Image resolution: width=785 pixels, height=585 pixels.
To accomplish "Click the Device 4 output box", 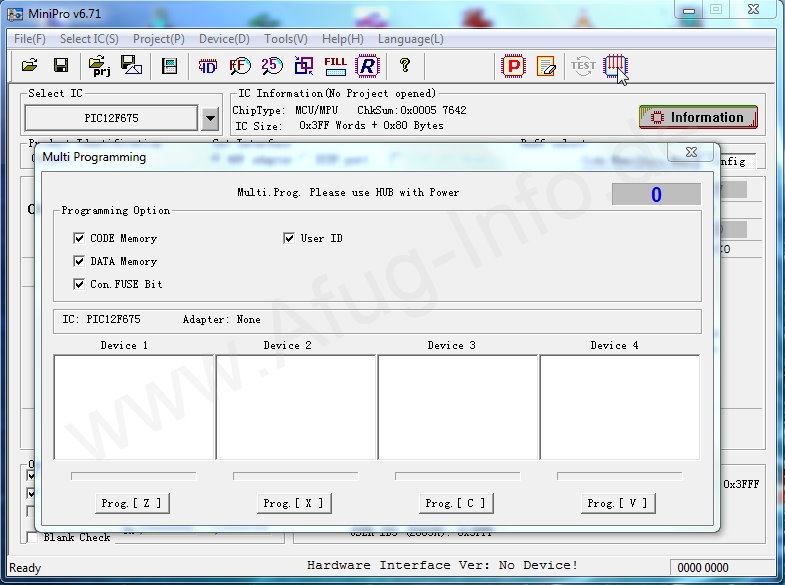I will 620,407.
